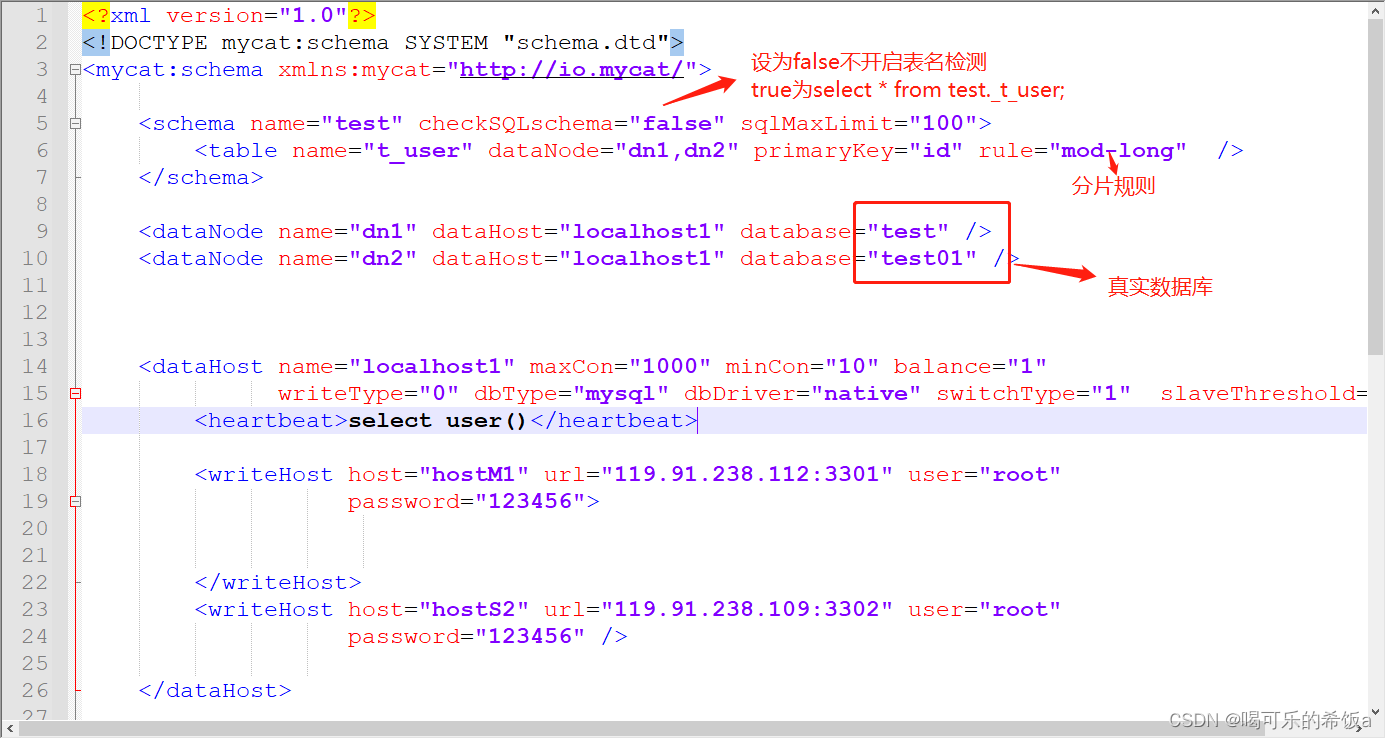Click the "select user()" heartbeat statement
Image resolution: width=1386 pixels, height=739 pixels.
coord(439,421)
